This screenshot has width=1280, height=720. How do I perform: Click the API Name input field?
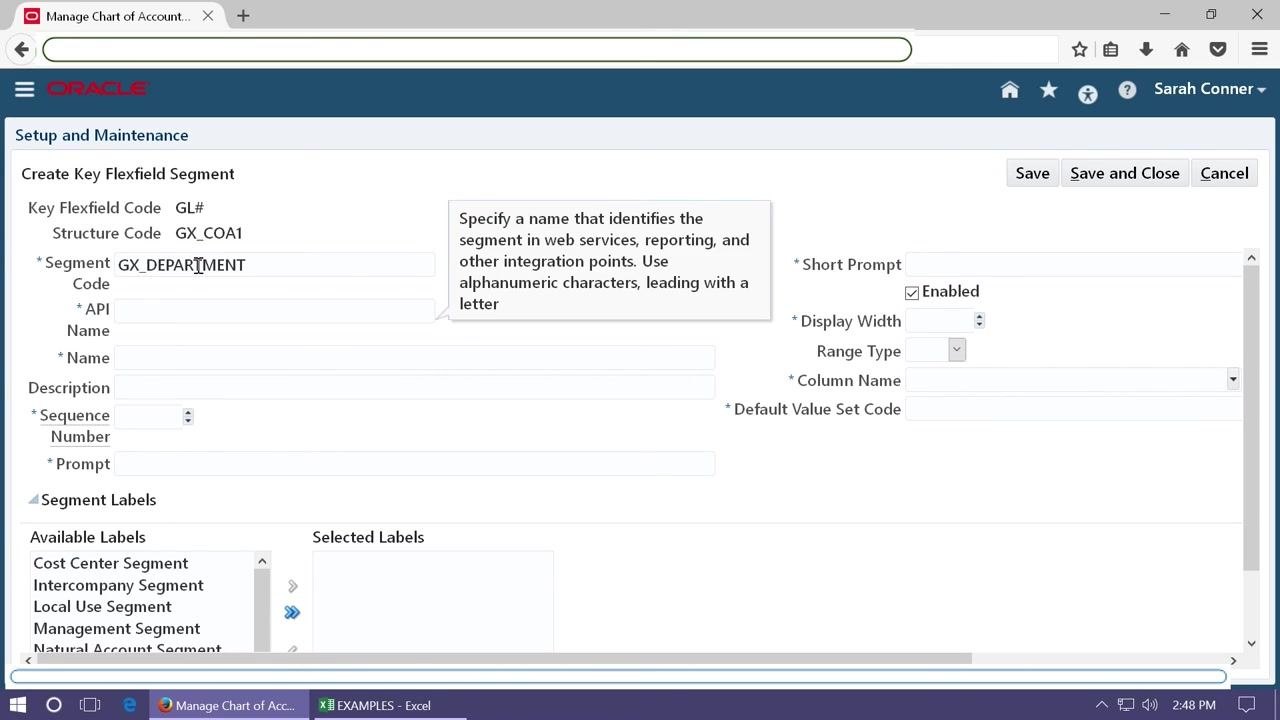click(274, 310)
